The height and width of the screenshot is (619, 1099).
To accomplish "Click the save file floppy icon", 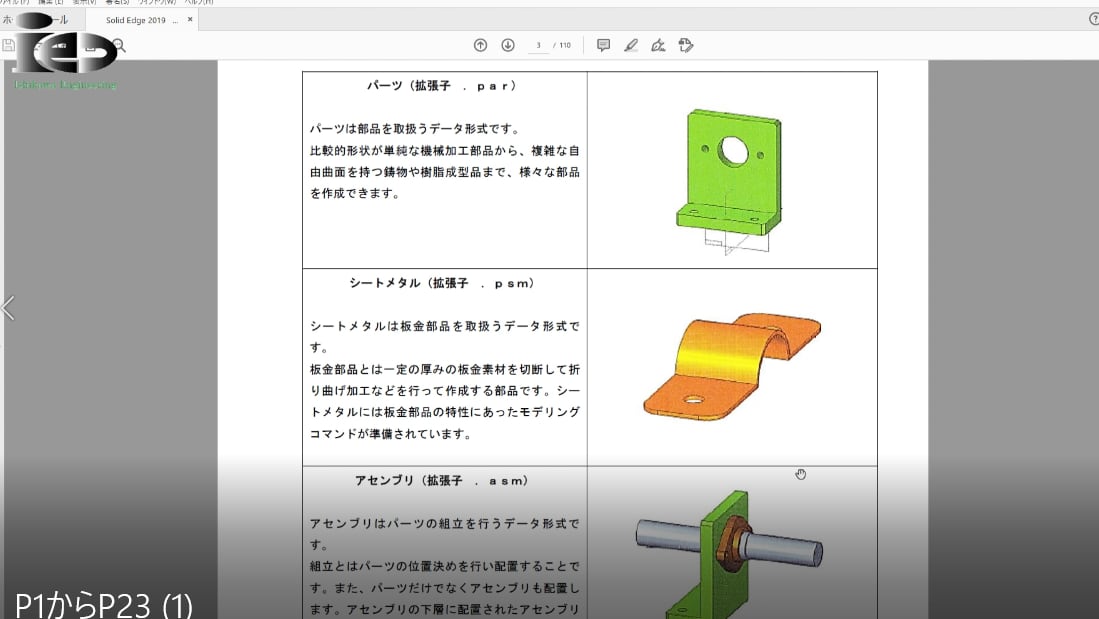I will [9, 45].
